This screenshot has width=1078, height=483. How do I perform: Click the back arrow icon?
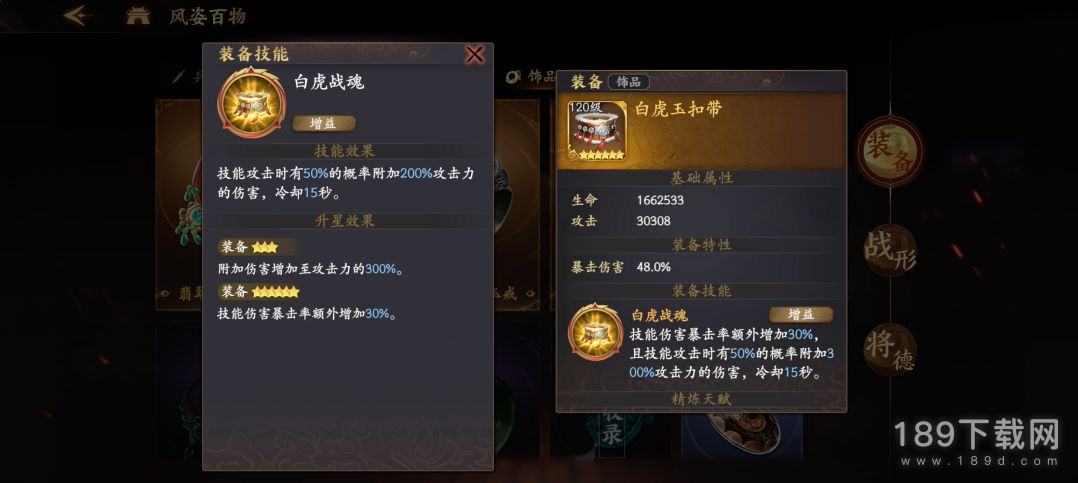pyautogui.click(x=76, y=15)
